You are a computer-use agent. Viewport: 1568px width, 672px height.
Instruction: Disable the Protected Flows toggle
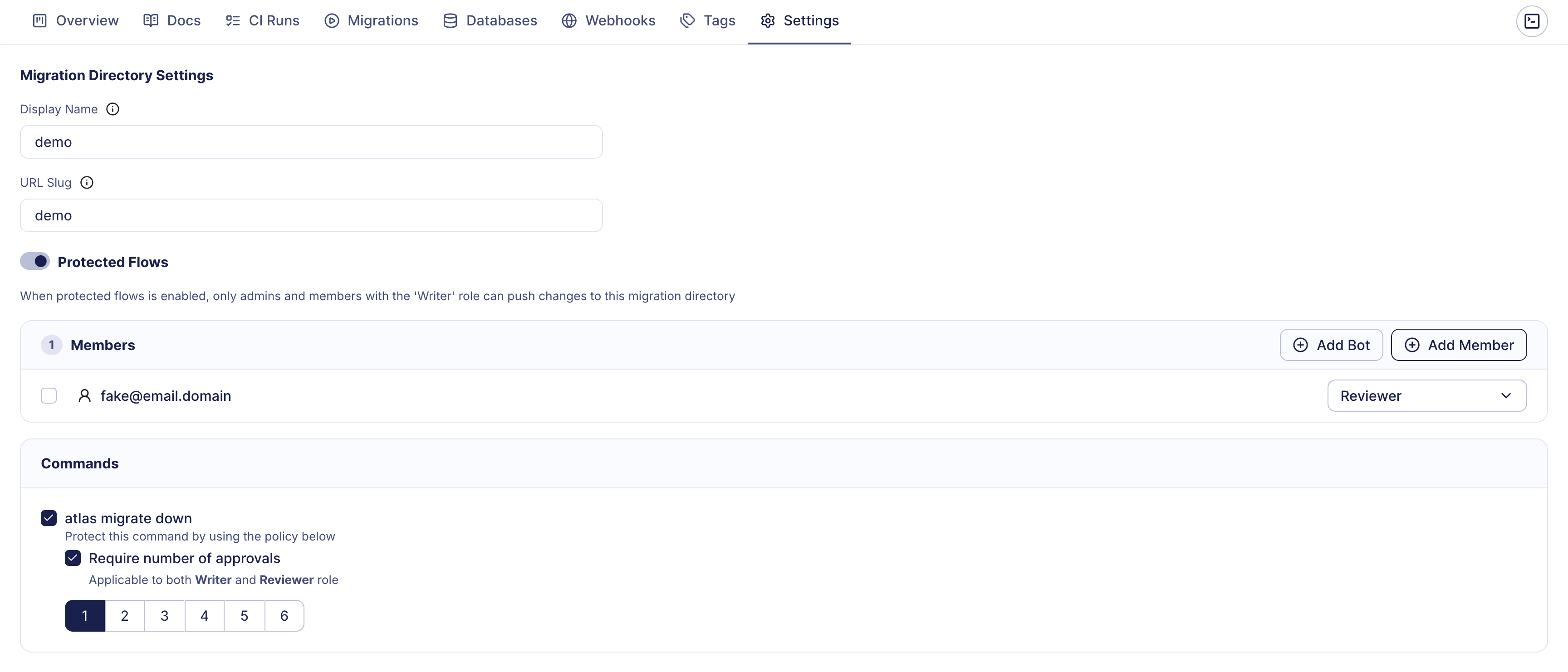coord(34,262)
